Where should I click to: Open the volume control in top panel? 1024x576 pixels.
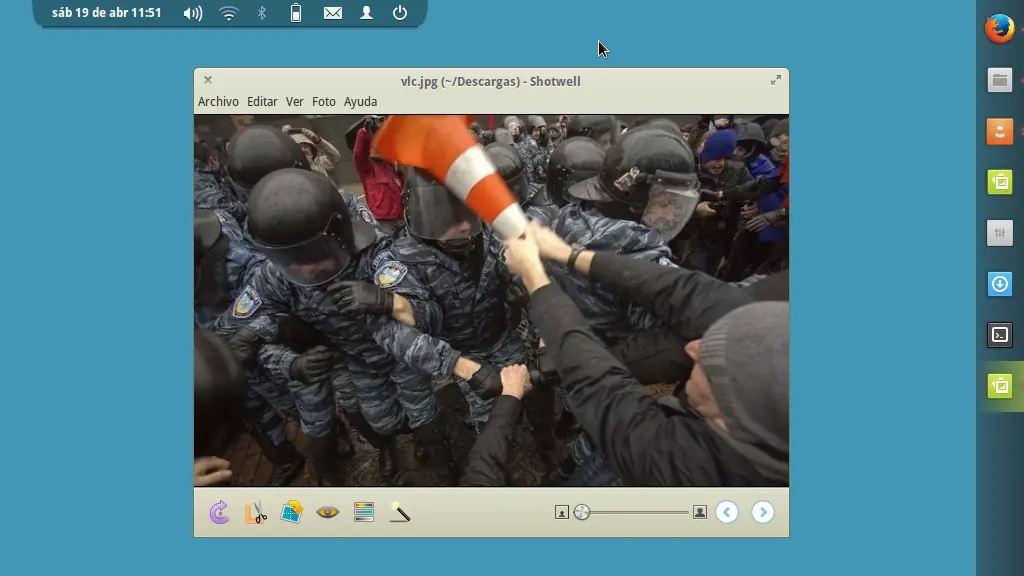(193, 13)
